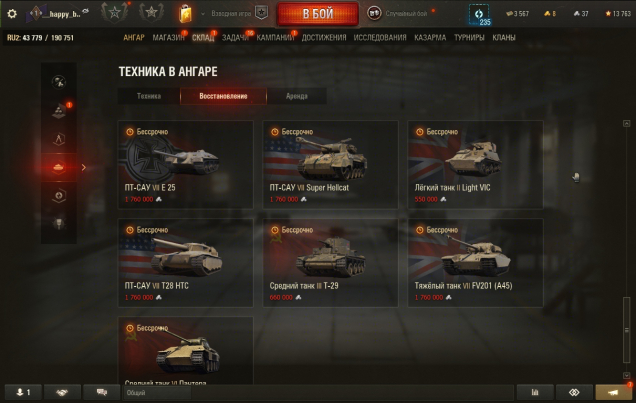Viewport: 636px width, 403px height.
Task: Click the handshake icon in bottom bar
Action: [62, 392]
